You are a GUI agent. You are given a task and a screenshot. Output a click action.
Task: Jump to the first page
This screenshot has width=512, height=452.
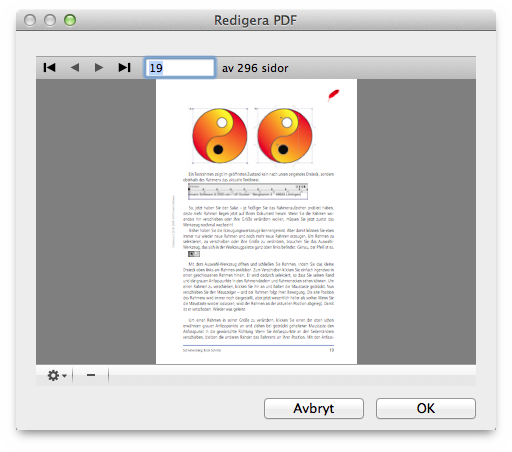coord(49,68)
